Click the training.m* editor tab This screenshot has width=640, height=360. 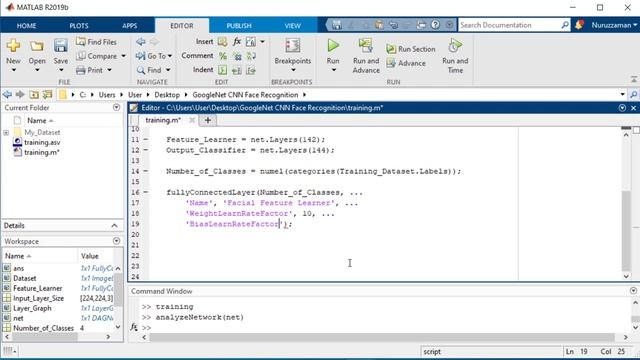tap(163, 120)
